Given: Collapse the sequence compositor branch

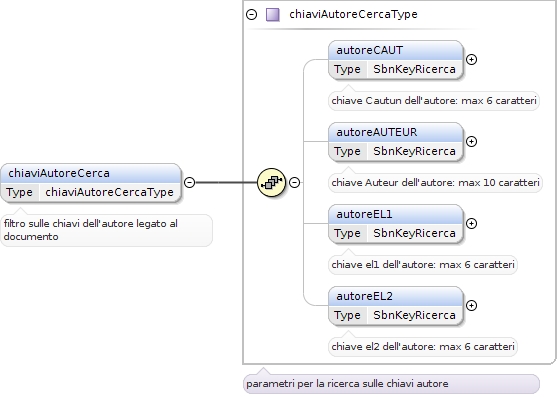Looking at the screenshot, I should [294, 182].
